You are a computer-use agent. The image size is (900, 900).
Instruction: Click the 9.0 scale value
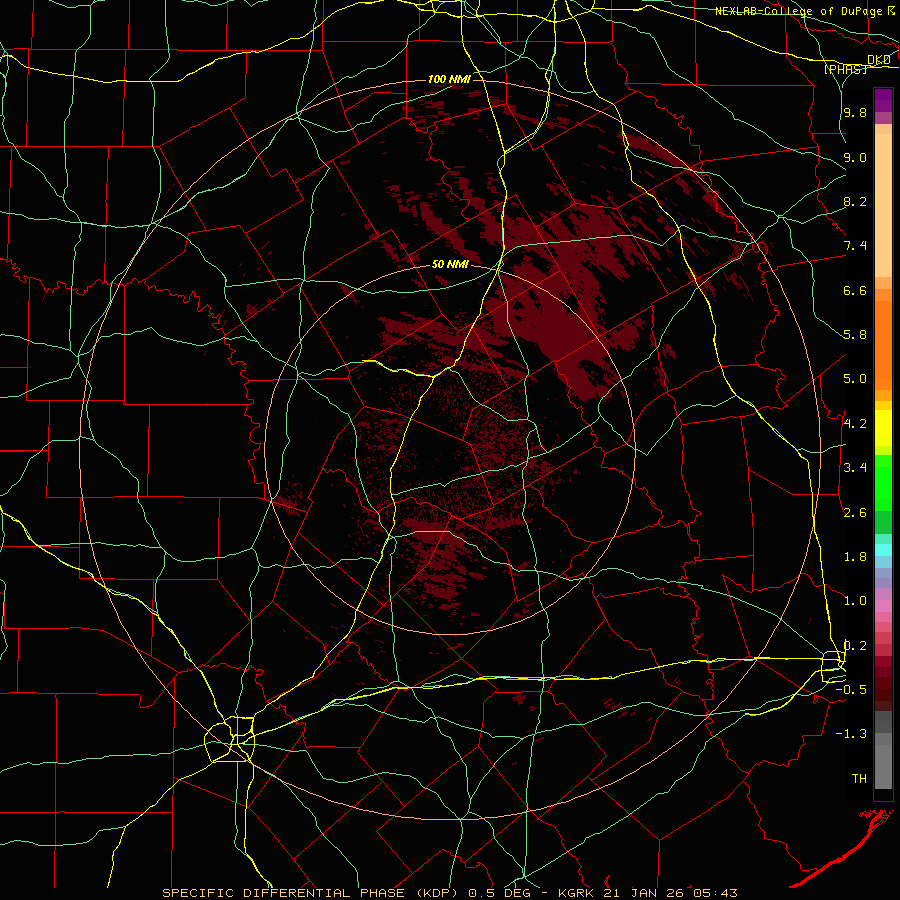click(855, 157)
